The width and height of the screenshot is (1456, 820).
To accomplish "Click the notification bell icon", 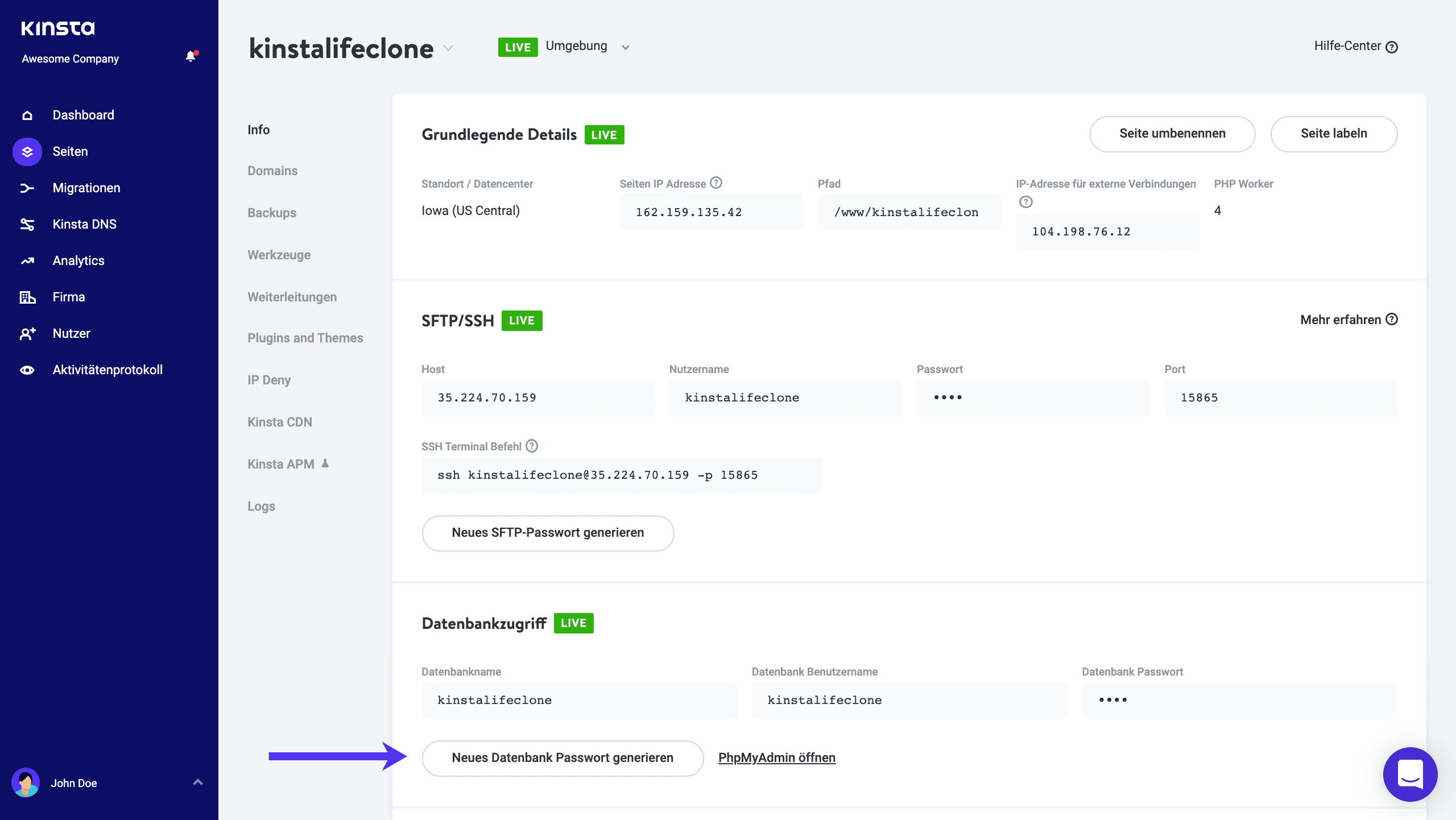I will (x=191, y=56).
